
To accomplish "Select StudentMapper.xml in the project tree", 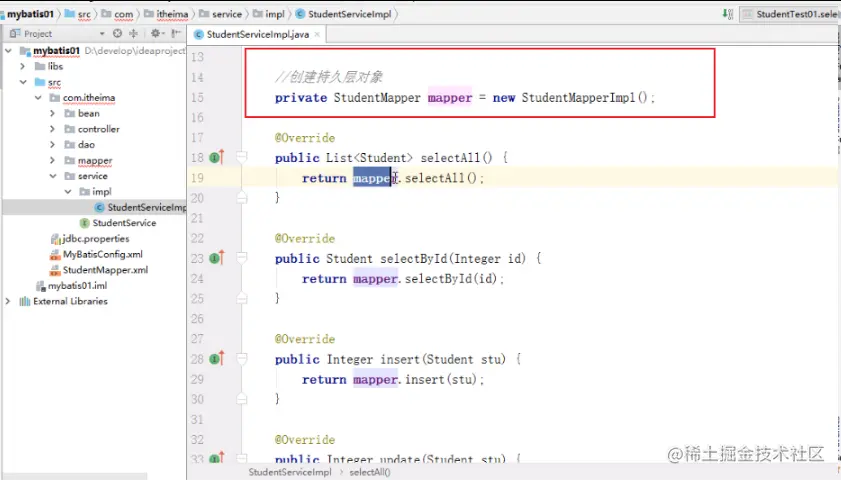I will (105, 270).
